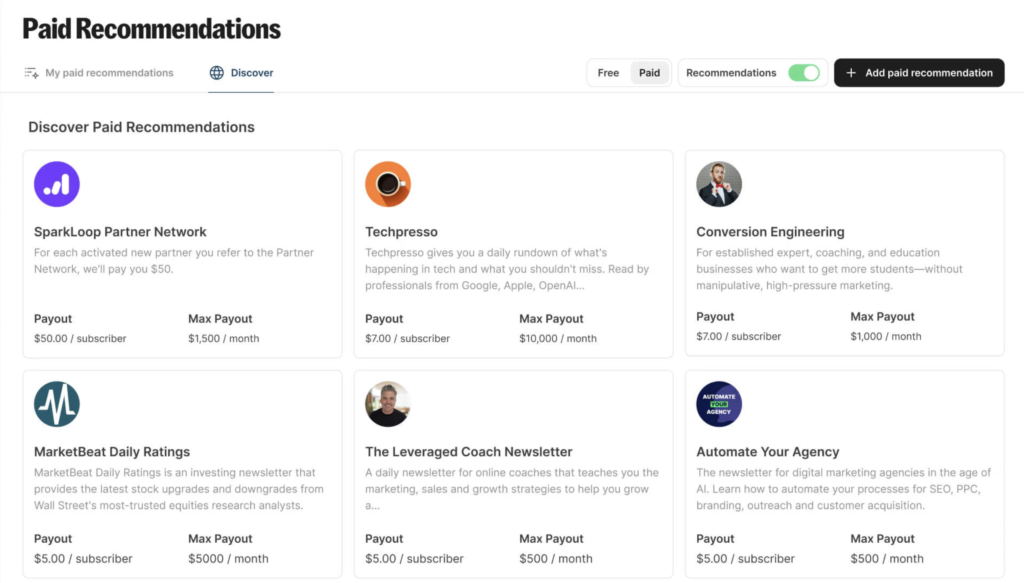Open the Discover tab

[252, 73]
